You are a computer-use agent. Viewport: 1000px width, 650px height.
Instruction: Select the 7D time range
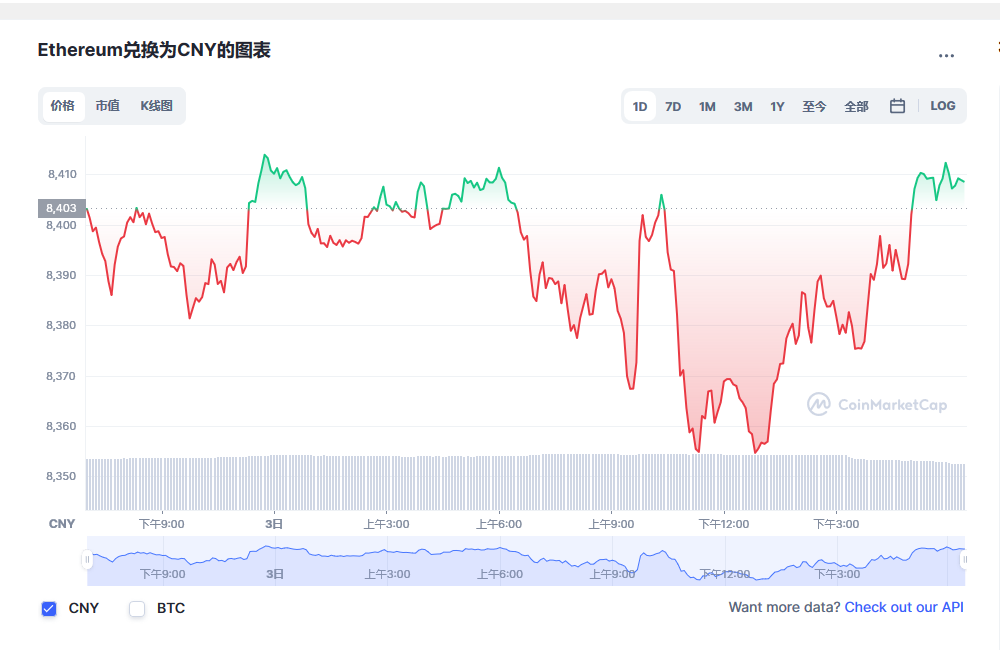tap(673, 107)
